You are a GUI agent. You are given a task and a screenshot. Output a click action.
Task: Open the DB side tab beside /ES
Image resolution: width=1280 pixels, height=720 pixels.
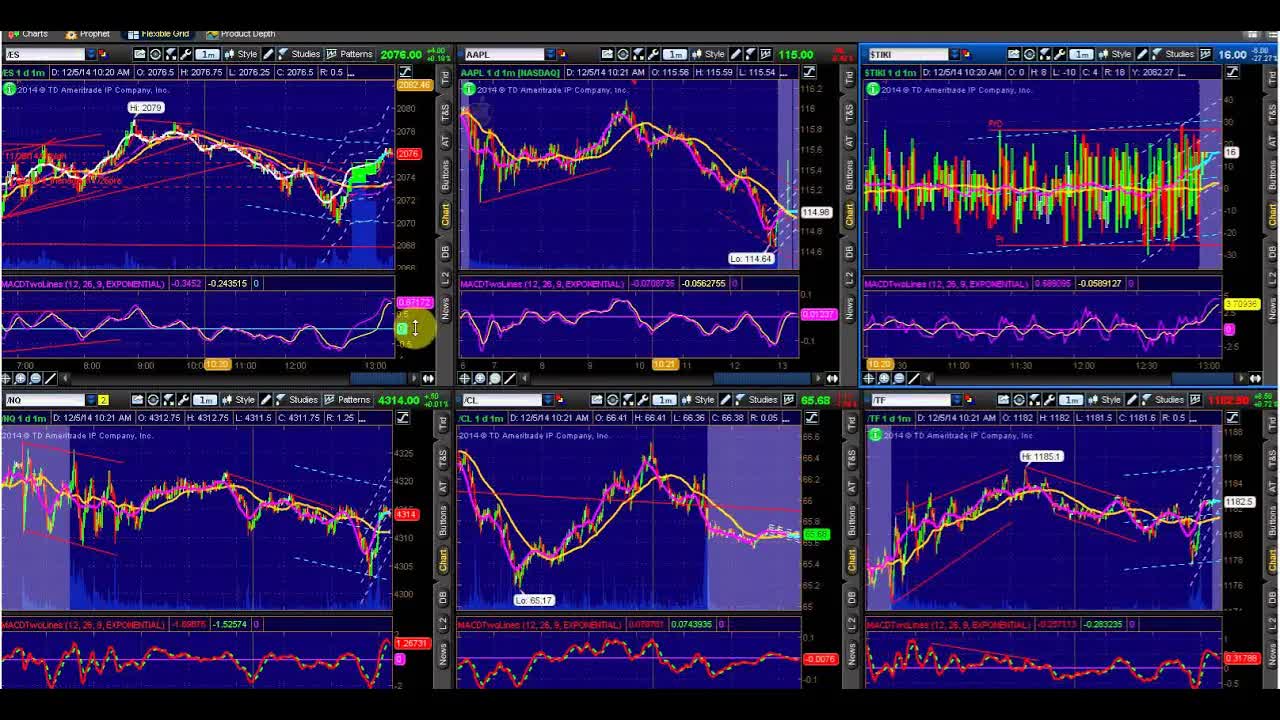click(x=443, y=250)
